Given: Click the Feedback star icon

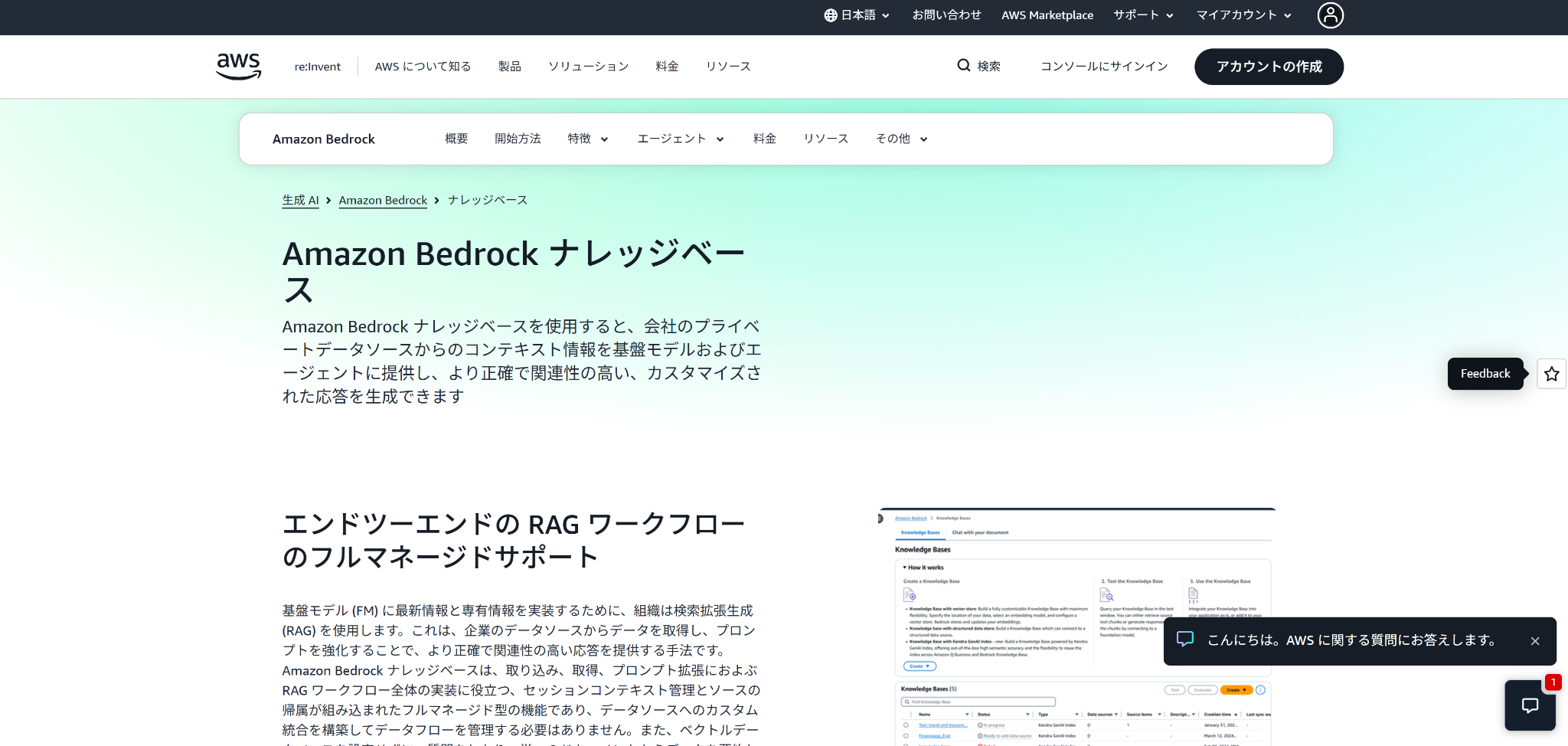Looking at the screenshot, I should tap(1551, 374).
